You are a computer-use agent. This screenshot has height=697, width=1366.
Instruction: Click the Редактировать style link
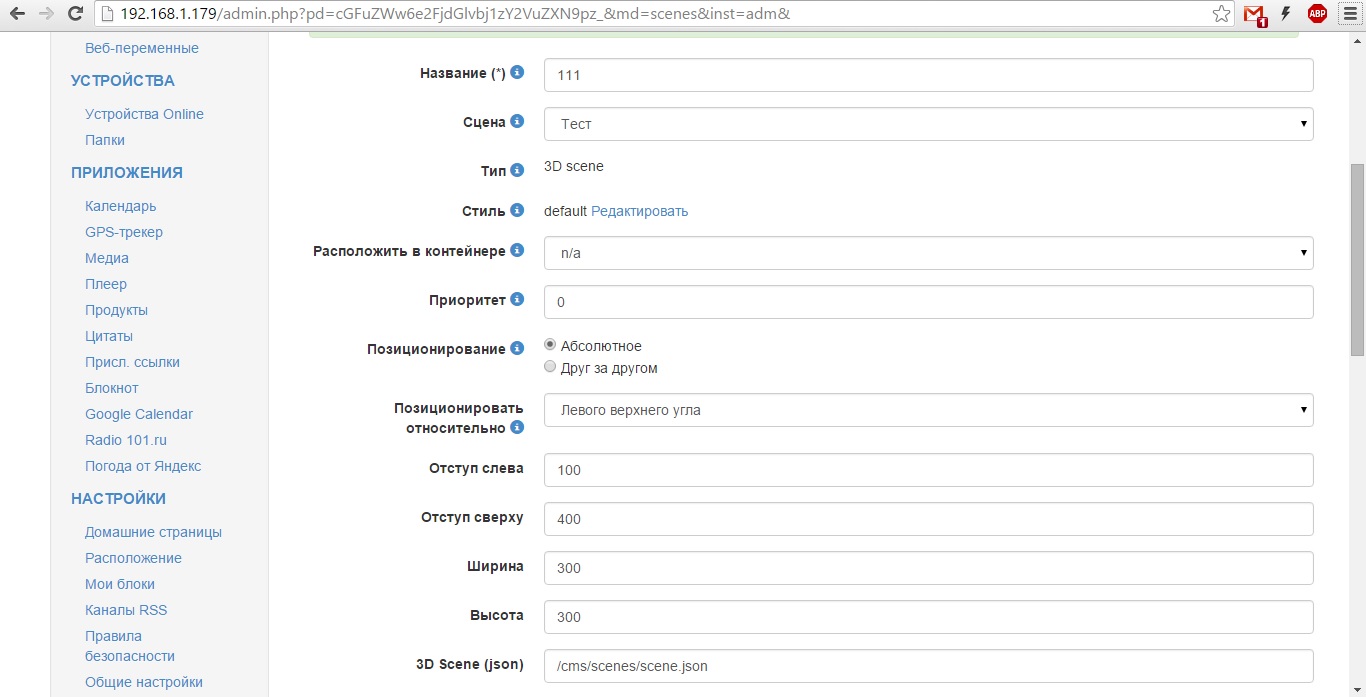(x=639, y=211)
